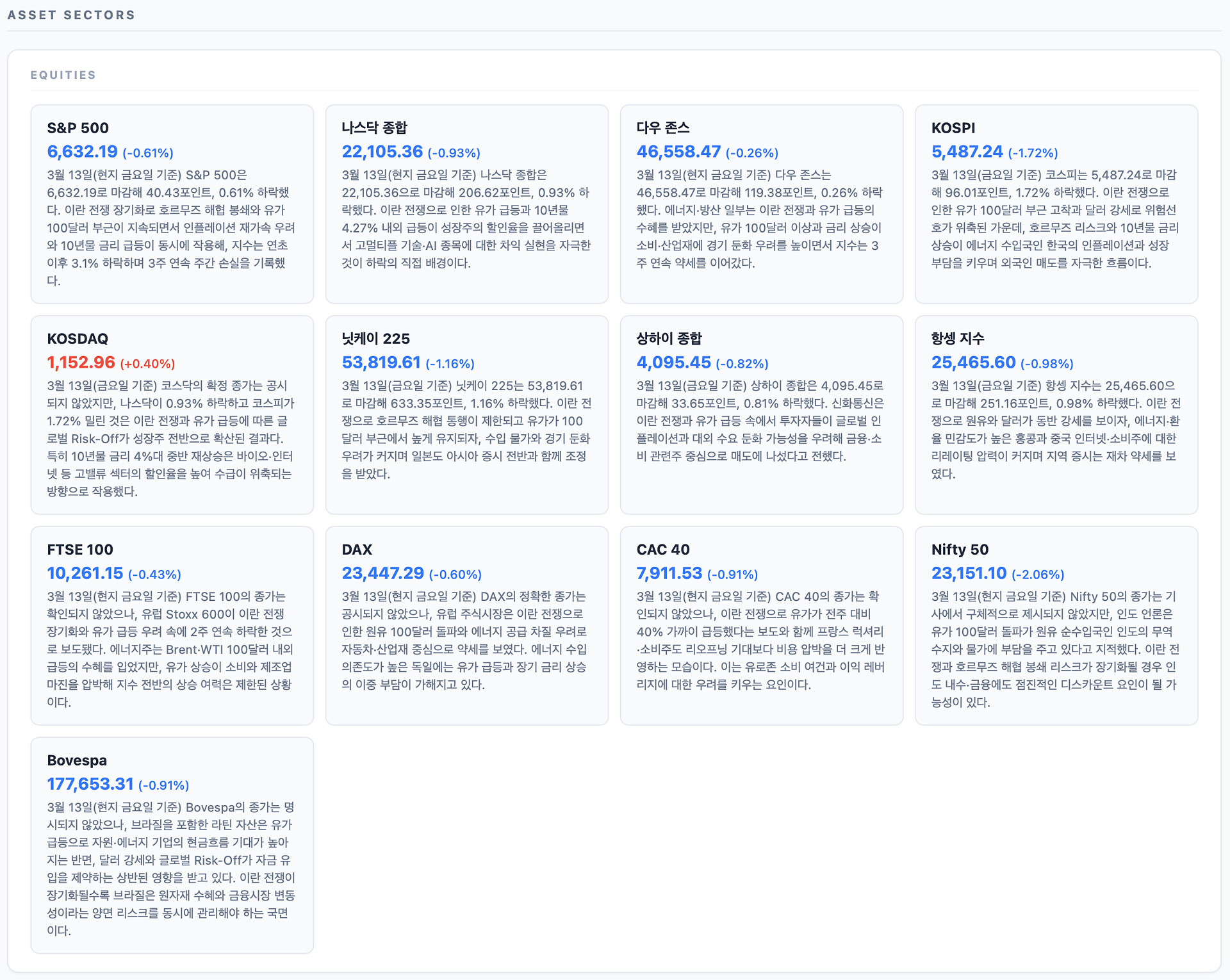Open the Nifty 50 card title
The width and height of the screenshot is (1230, 980).
point(960,550)
